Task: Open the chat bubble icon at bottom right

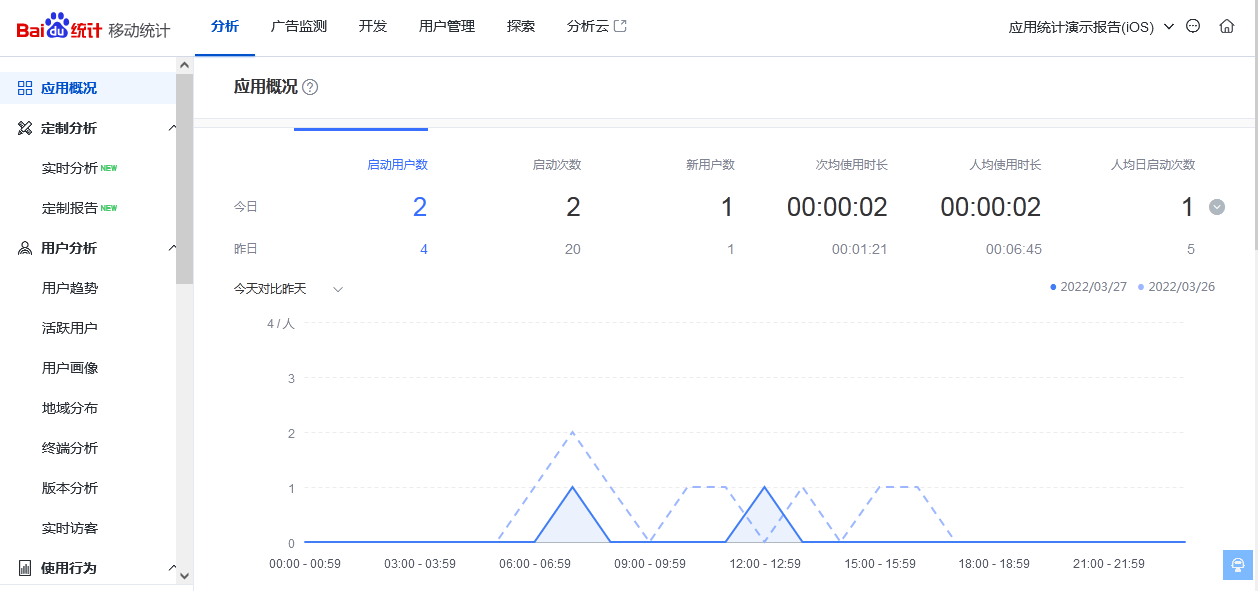Action: [x=1236, y=565]
